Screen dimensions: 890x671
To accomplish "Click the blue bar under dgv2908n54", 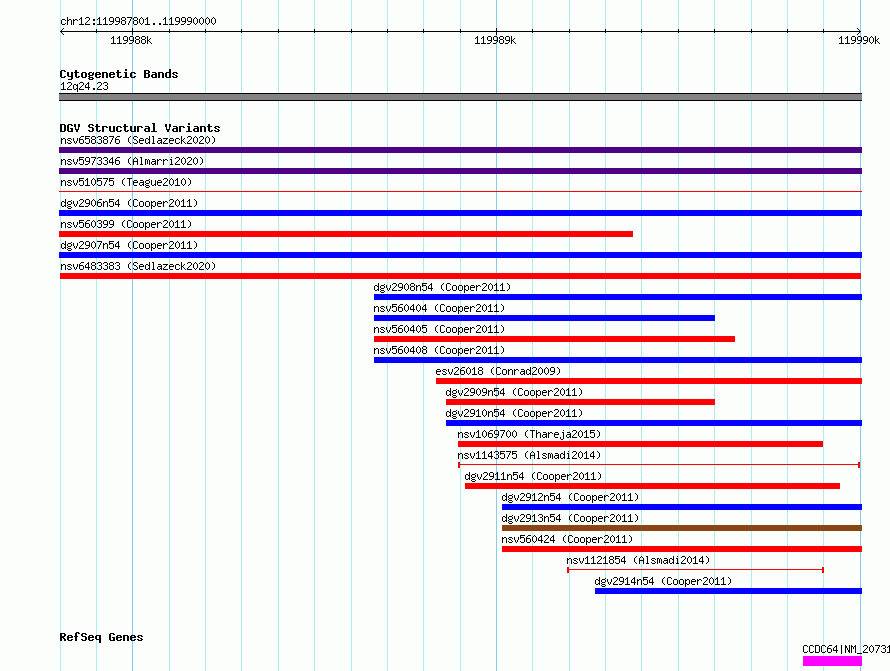I will (618, 297).
